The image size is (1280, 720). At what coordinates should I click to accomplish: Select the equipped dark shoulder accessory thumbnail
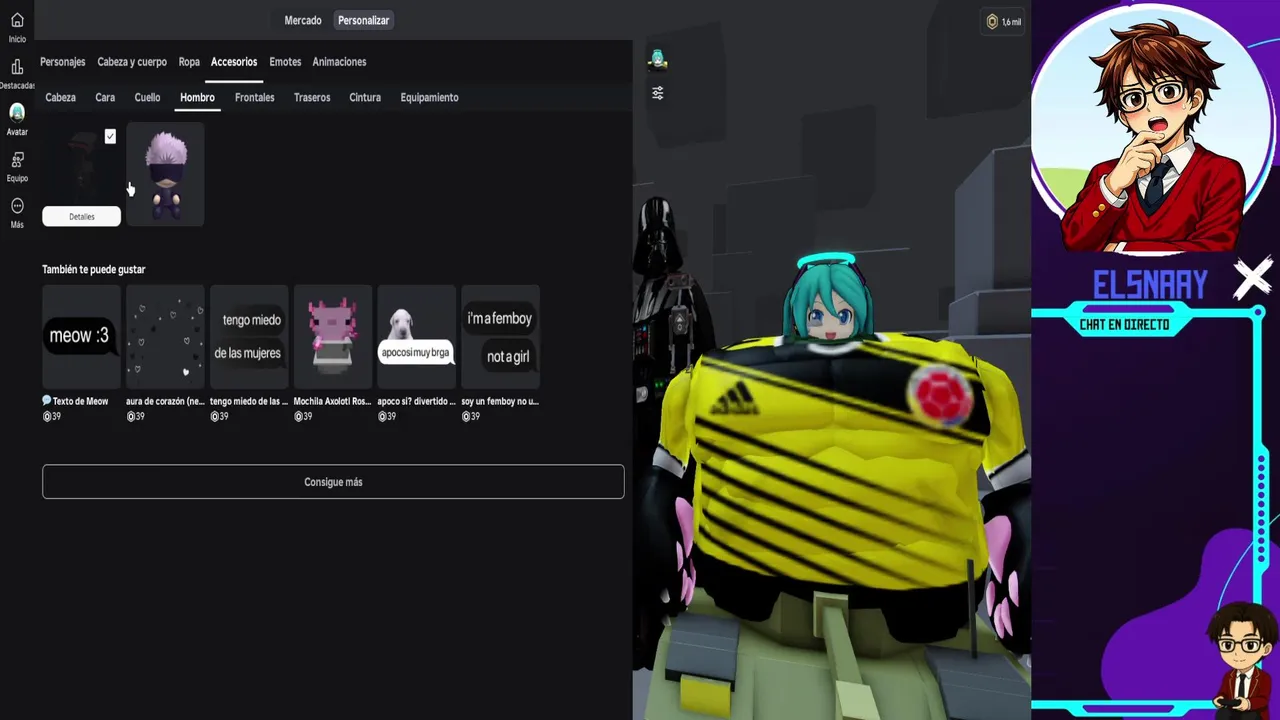pos(81,165)
